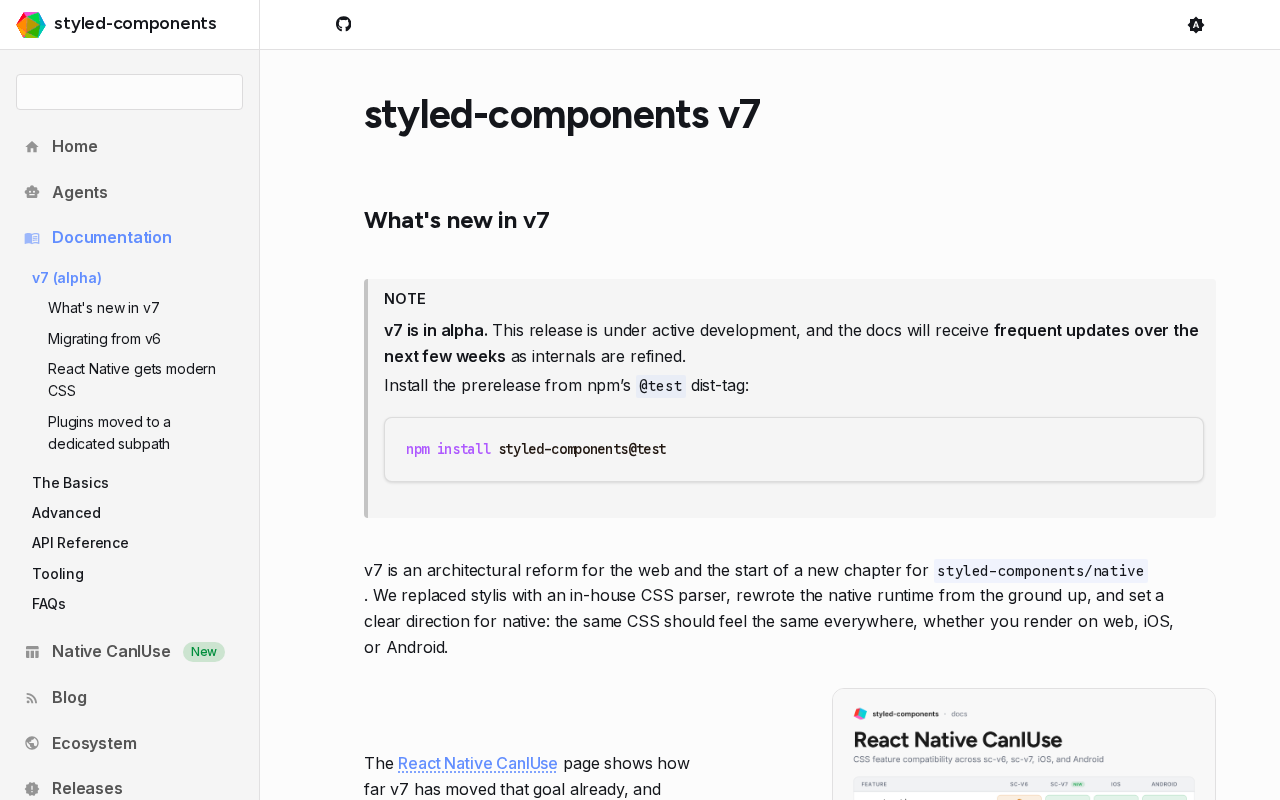
Task: Open the React Native CanIUse preview thumbnail
Action: 1024,744
